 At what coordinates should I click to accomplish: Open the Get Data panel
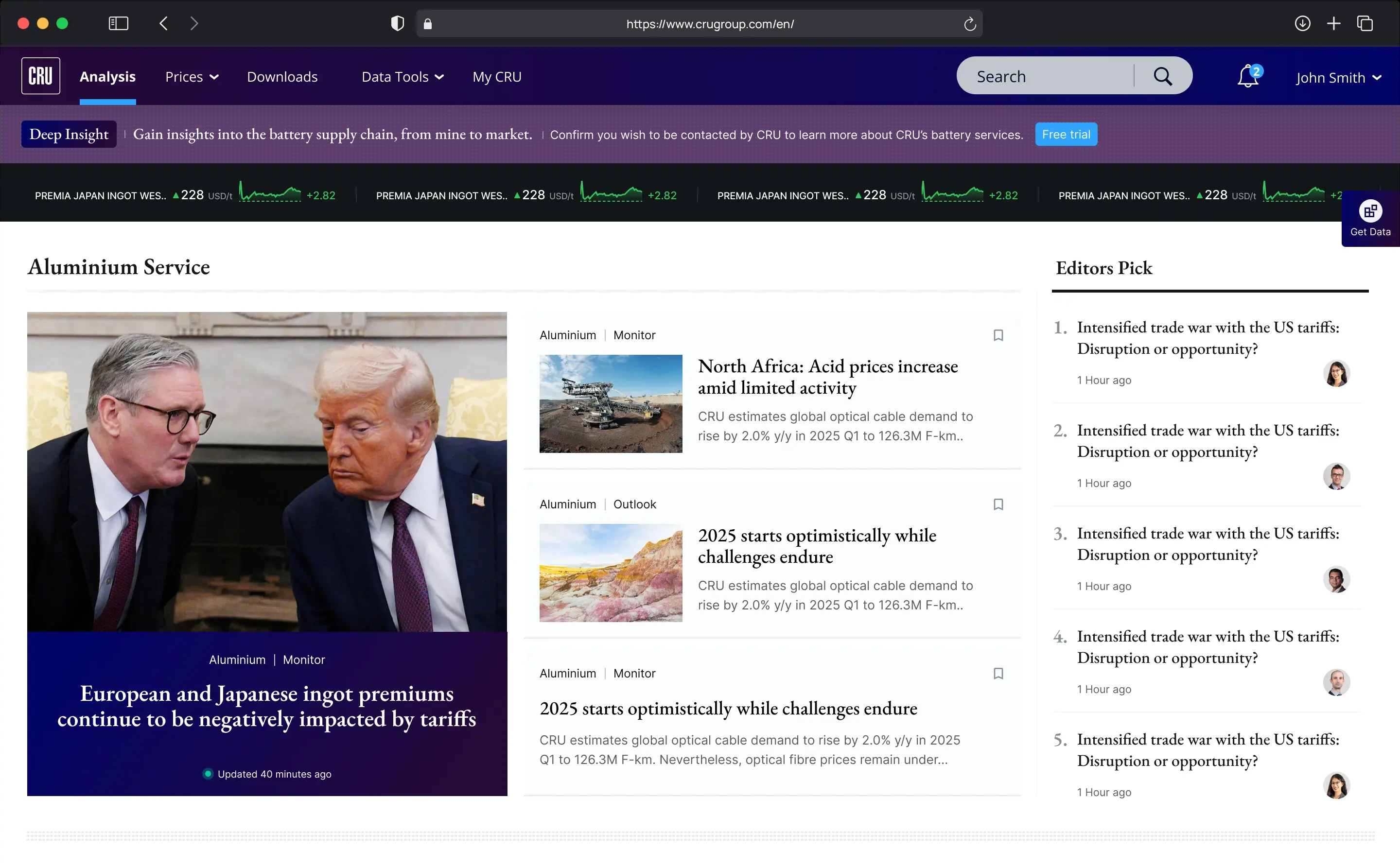[x=1370, y=219]
